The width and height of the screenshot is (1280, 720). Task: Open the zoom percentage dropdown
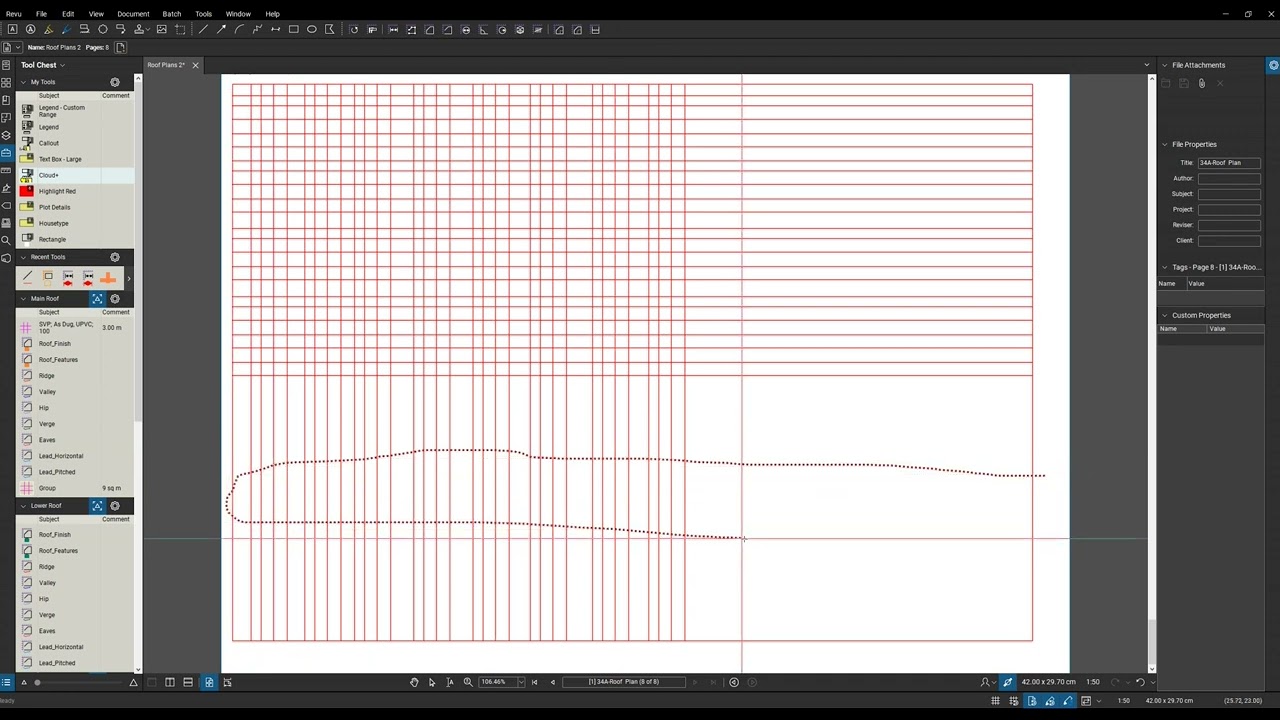521,682
